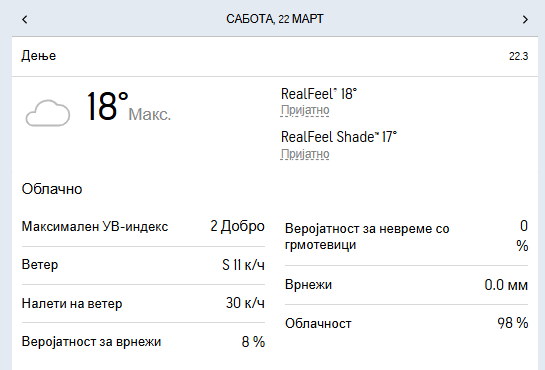
Task: Select the Облачност 98 % row
Action: 406,323
